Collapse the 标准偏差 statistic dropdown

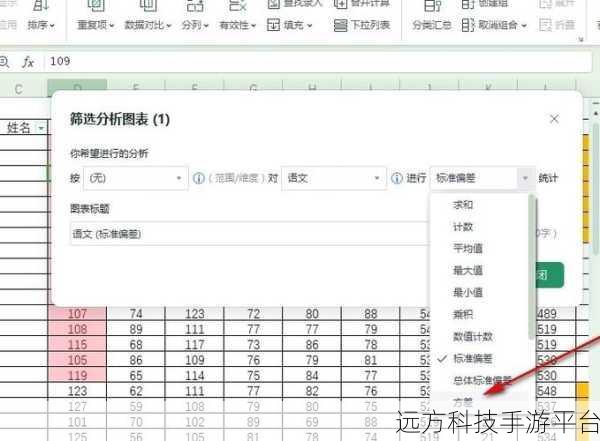click(x=525, y=178)
